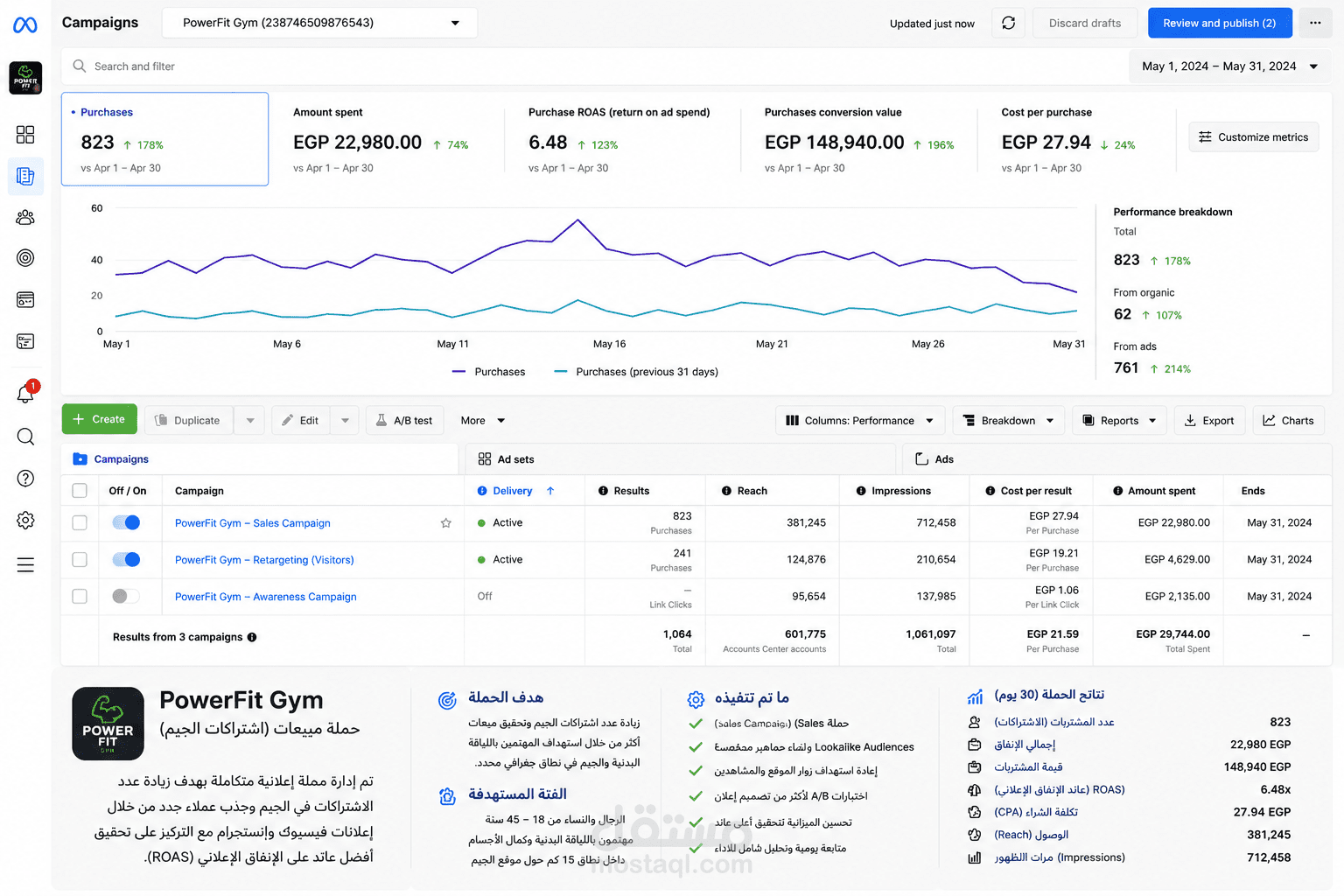This screenshot has height=896, width=1344.
Task: Open the PowerFit Gym – Sales Campaign link
Action: [253, 523]
